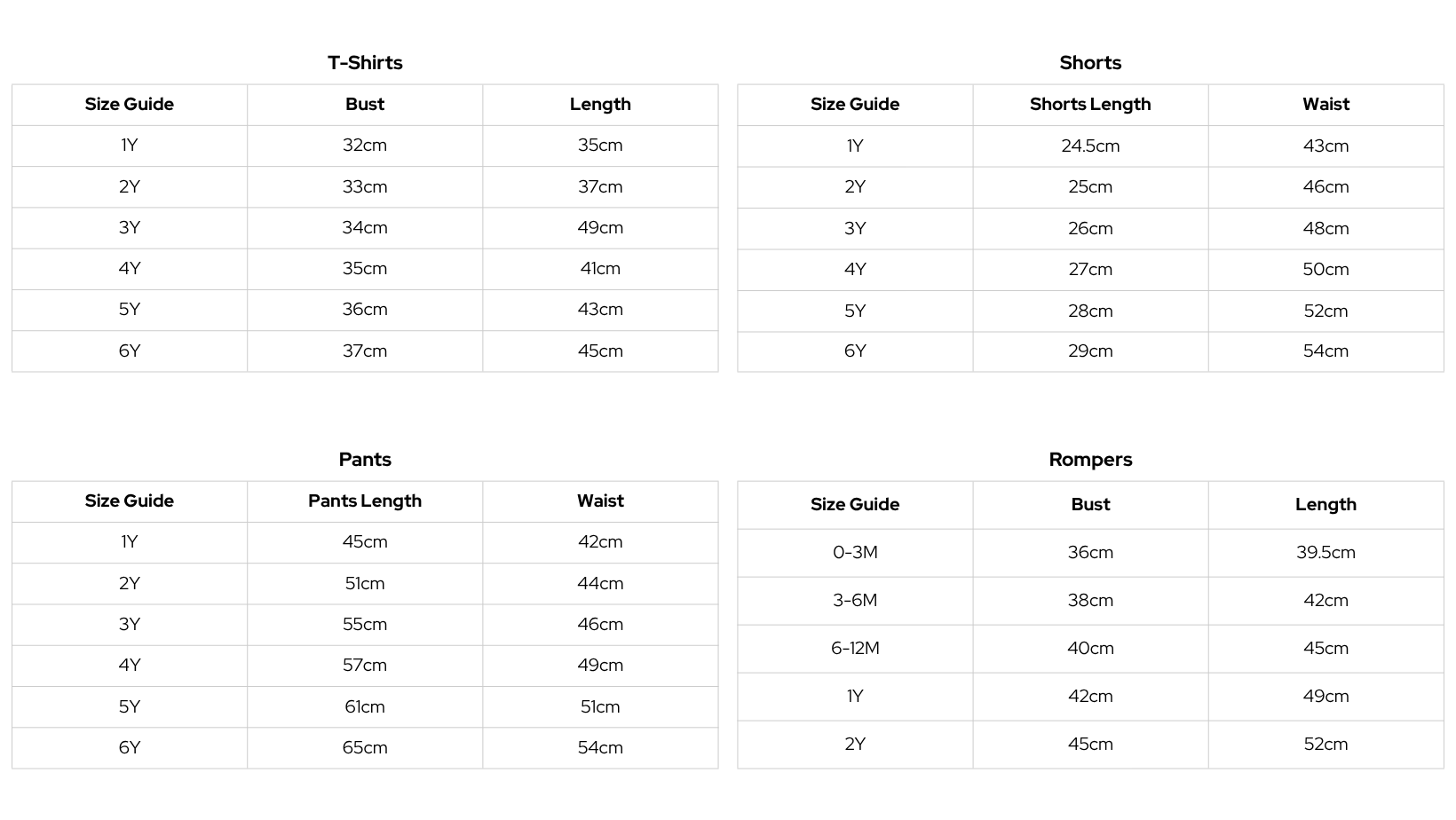1456x820 pixels.
Task: Click the 39.5cm romper length cell
Action: (1325, 553)
